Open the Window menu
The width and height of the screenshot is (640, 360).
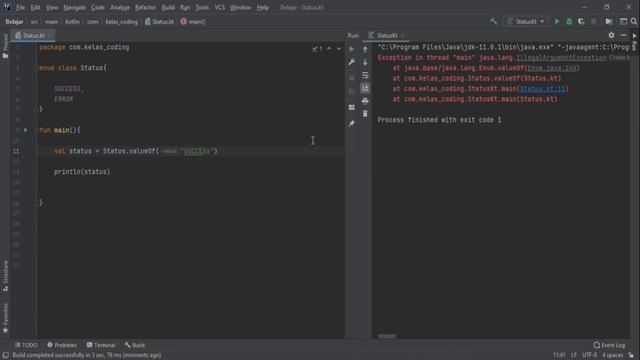pyautogui.click(x=240, y=7)
